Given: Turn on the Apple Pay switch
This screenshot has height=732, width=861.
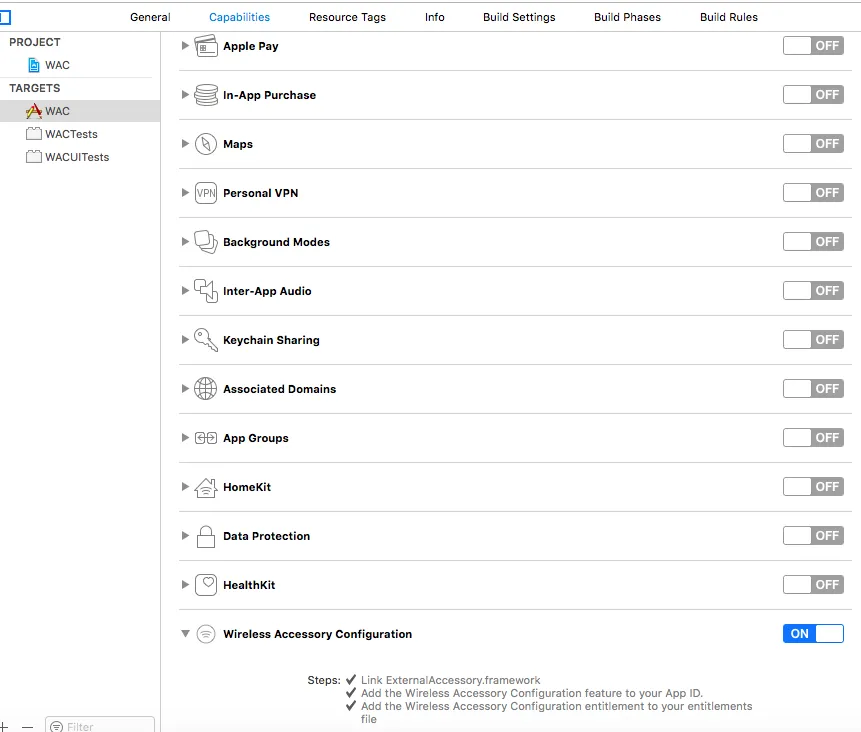Looking at the screenshot, I should point(813,46).
